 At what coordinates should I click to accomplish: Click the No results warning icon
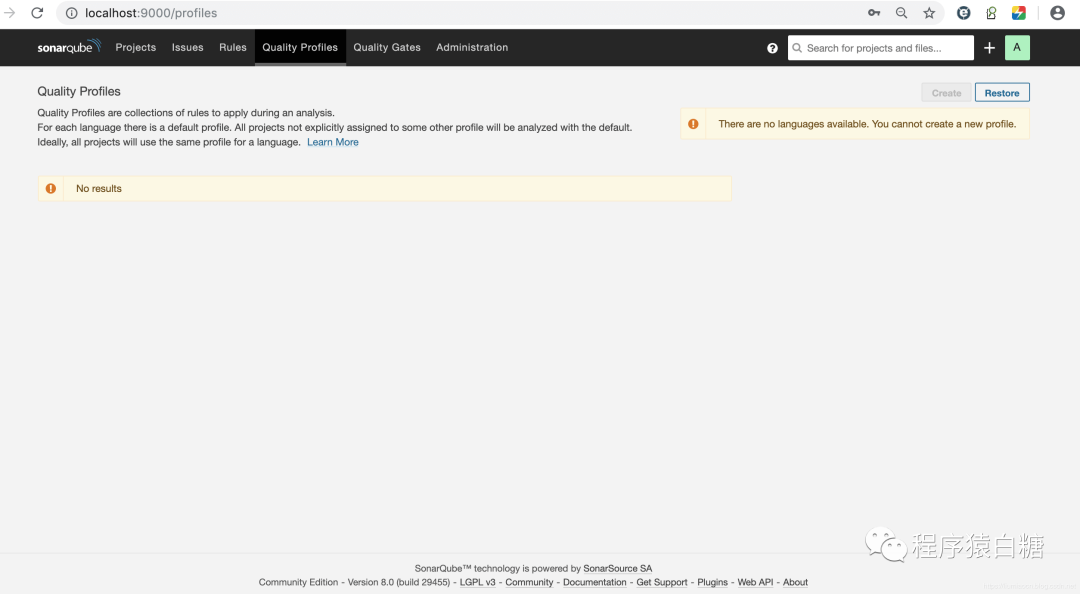pyautogui.click(x=51, y=188)
